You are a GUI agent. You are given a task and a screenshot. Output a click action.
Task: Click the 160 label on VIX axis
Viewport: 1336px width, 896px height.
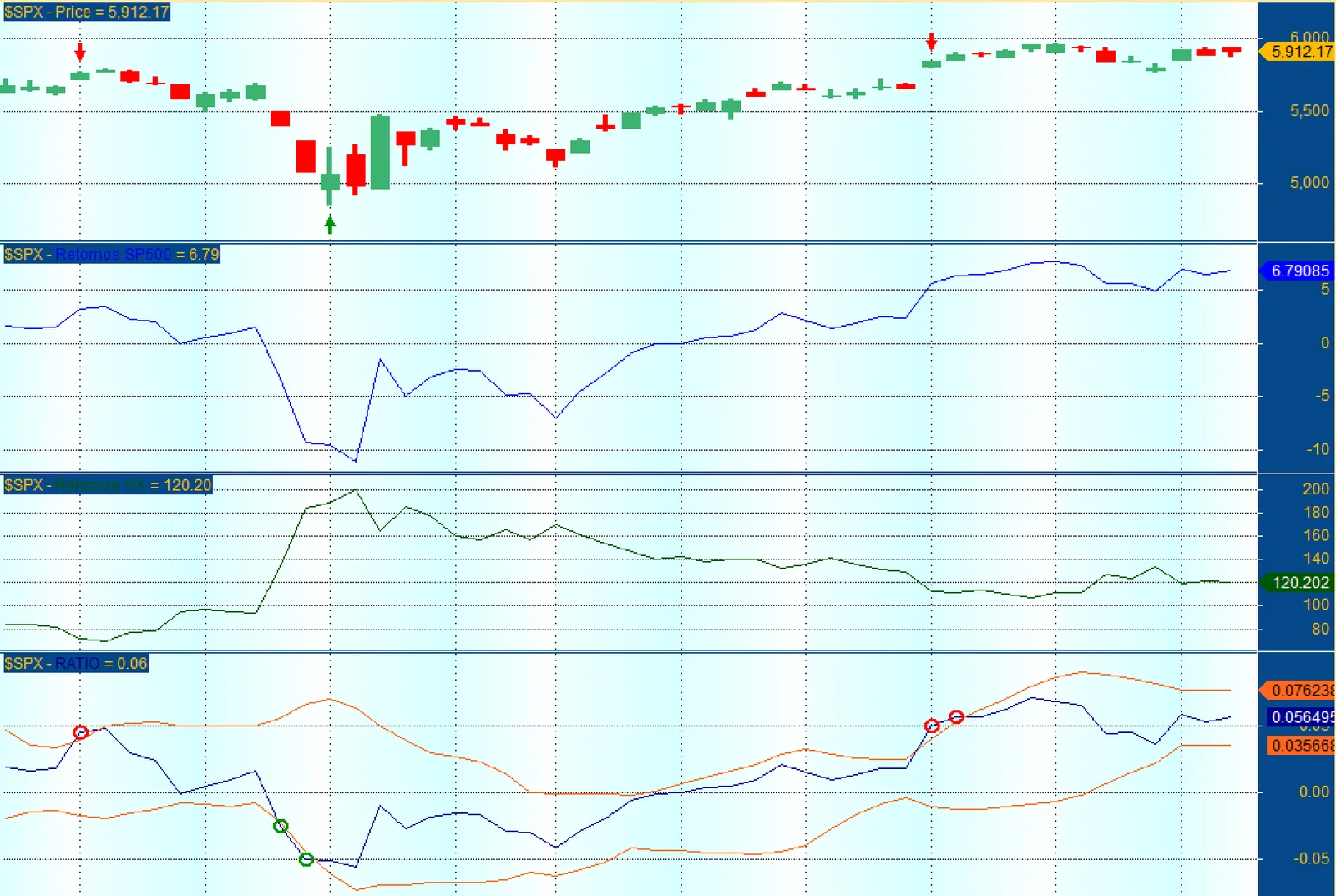[x=1316, y=535]
